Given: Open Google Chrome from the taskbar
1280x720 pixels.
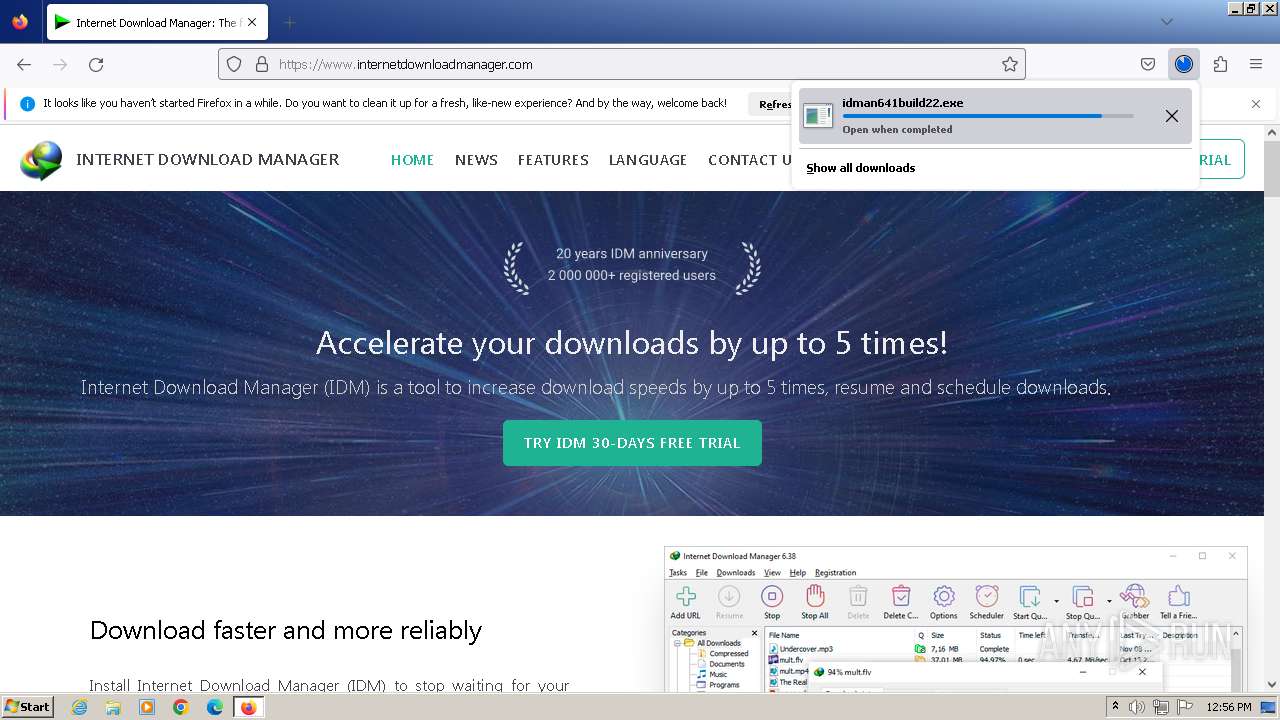Looking at the screenshot, I should (x=181, y=707).
